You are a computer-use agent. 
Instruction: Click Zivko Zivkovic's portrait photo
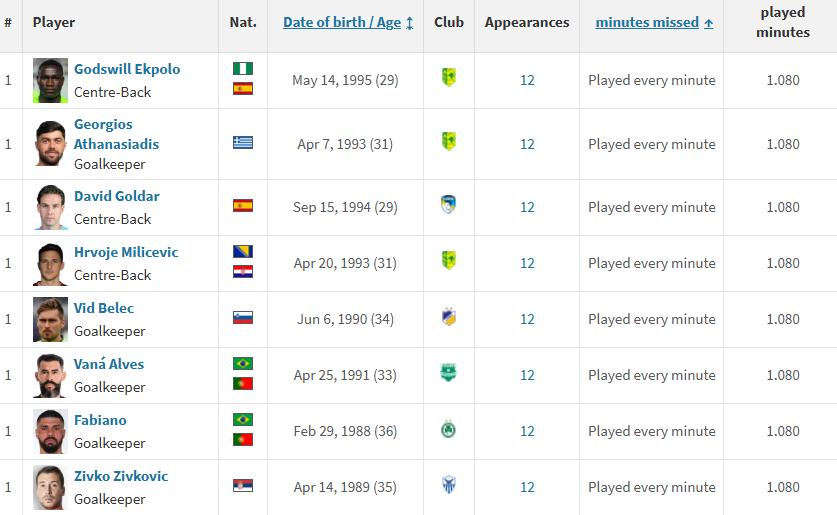point(50,487)
